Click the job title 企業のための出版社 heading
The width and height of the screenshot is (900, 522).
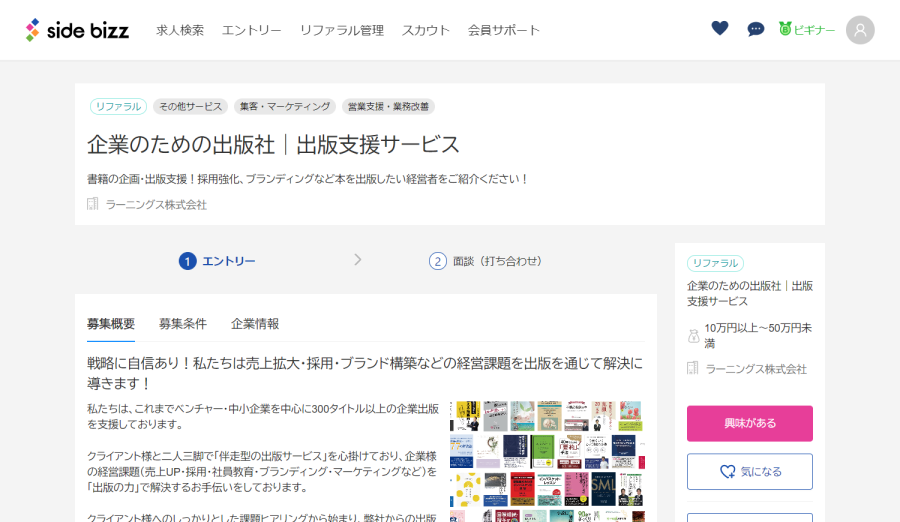coord(273,144)
